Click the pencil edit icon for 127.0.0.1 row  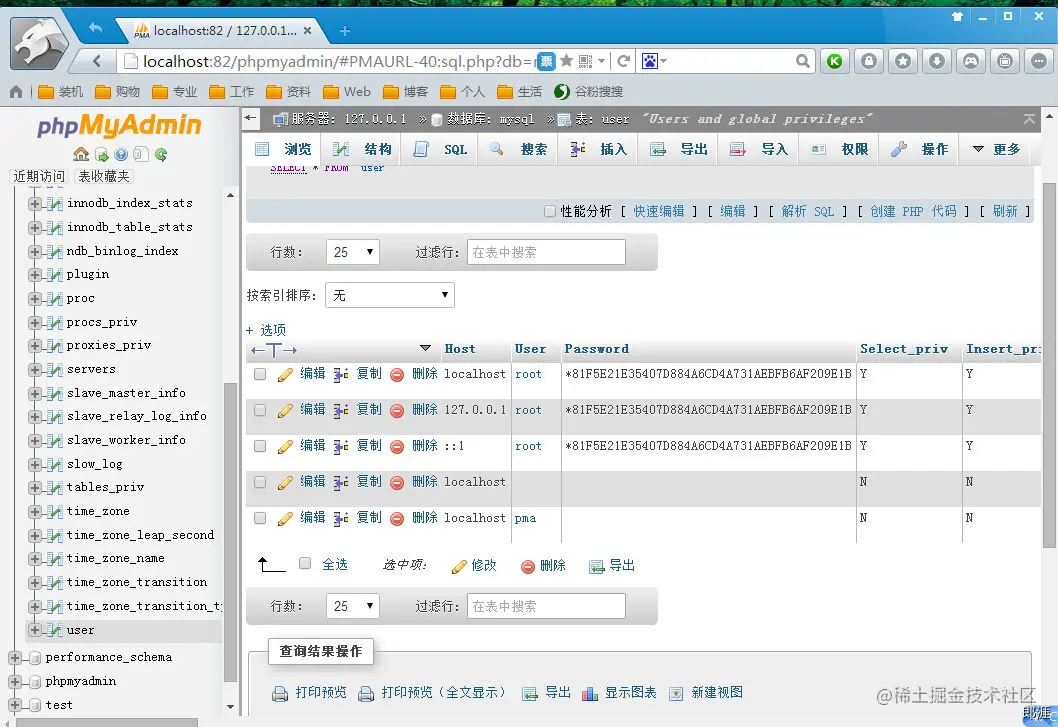pos(285,410)
